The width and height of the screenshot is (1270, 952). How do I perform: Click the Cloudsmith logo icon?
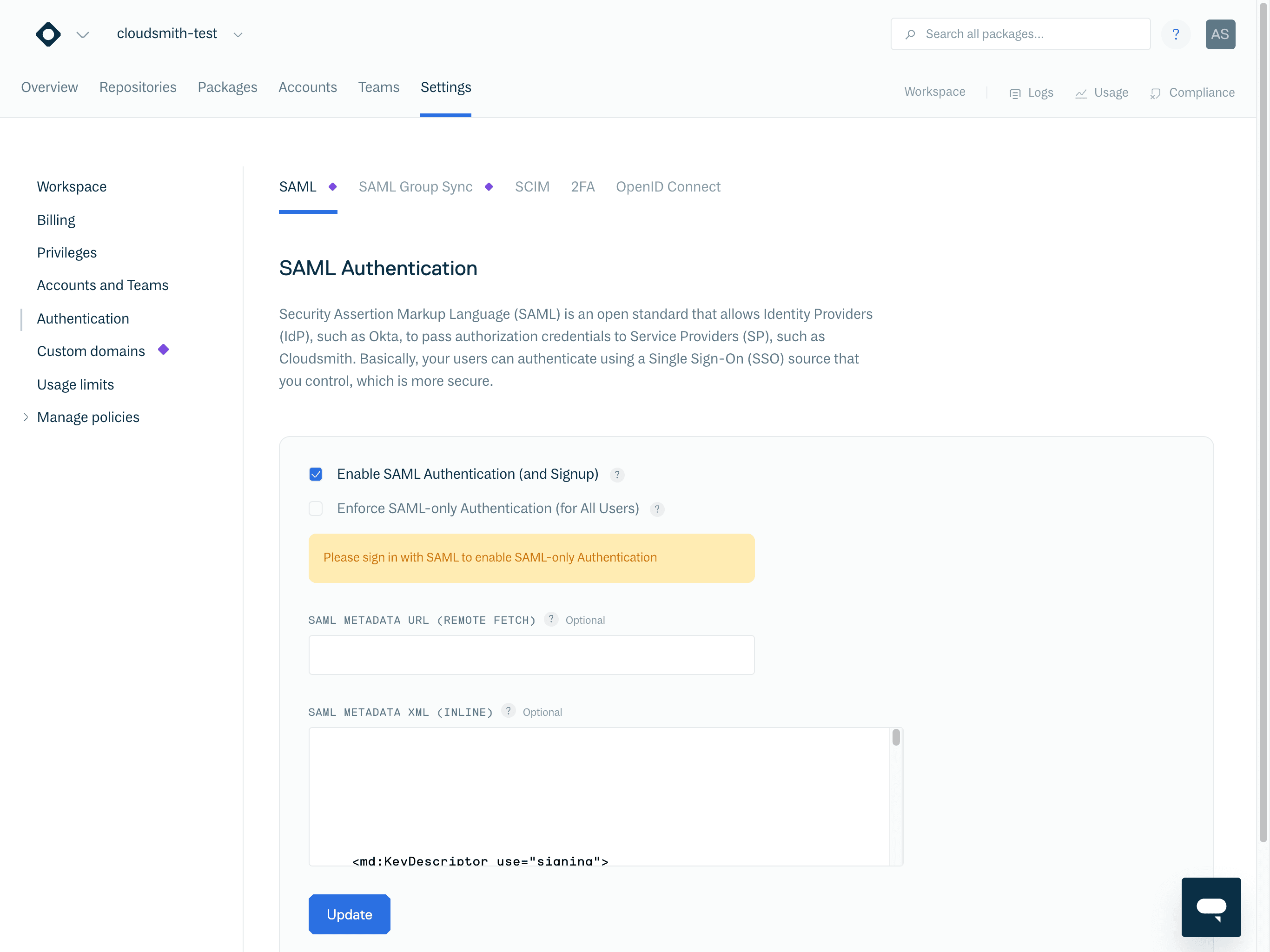pos(48,34)
